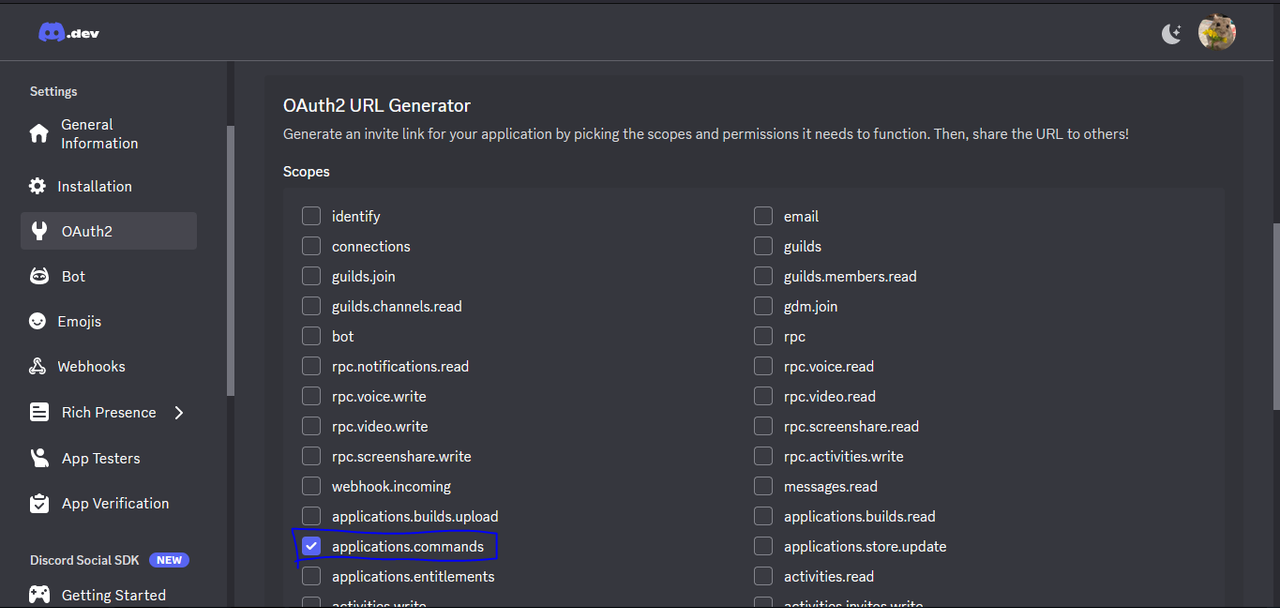Open the Emojis smiley icon

pyautogui.click(x=38, y=321)
